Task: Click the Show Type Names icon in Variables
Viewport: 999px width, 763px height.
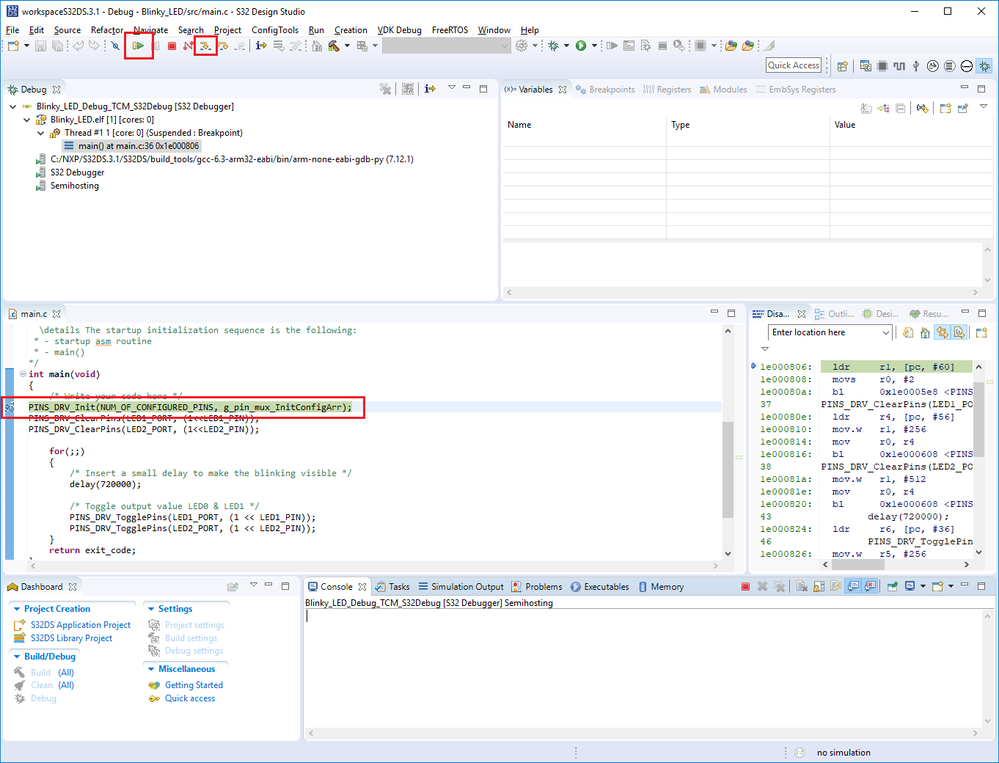Action: pos(866,108)
